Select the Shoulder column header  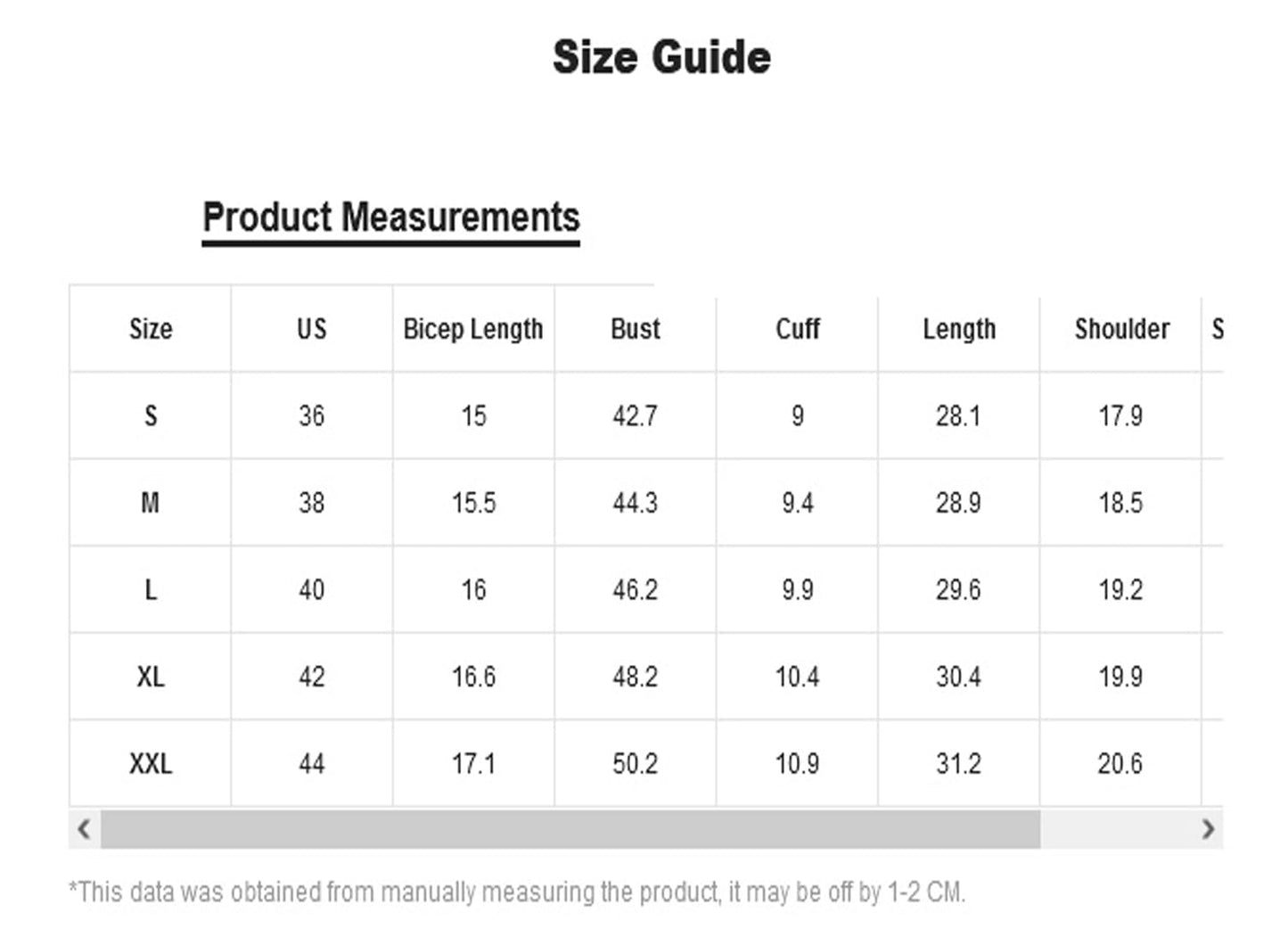tap(1121, 329)
